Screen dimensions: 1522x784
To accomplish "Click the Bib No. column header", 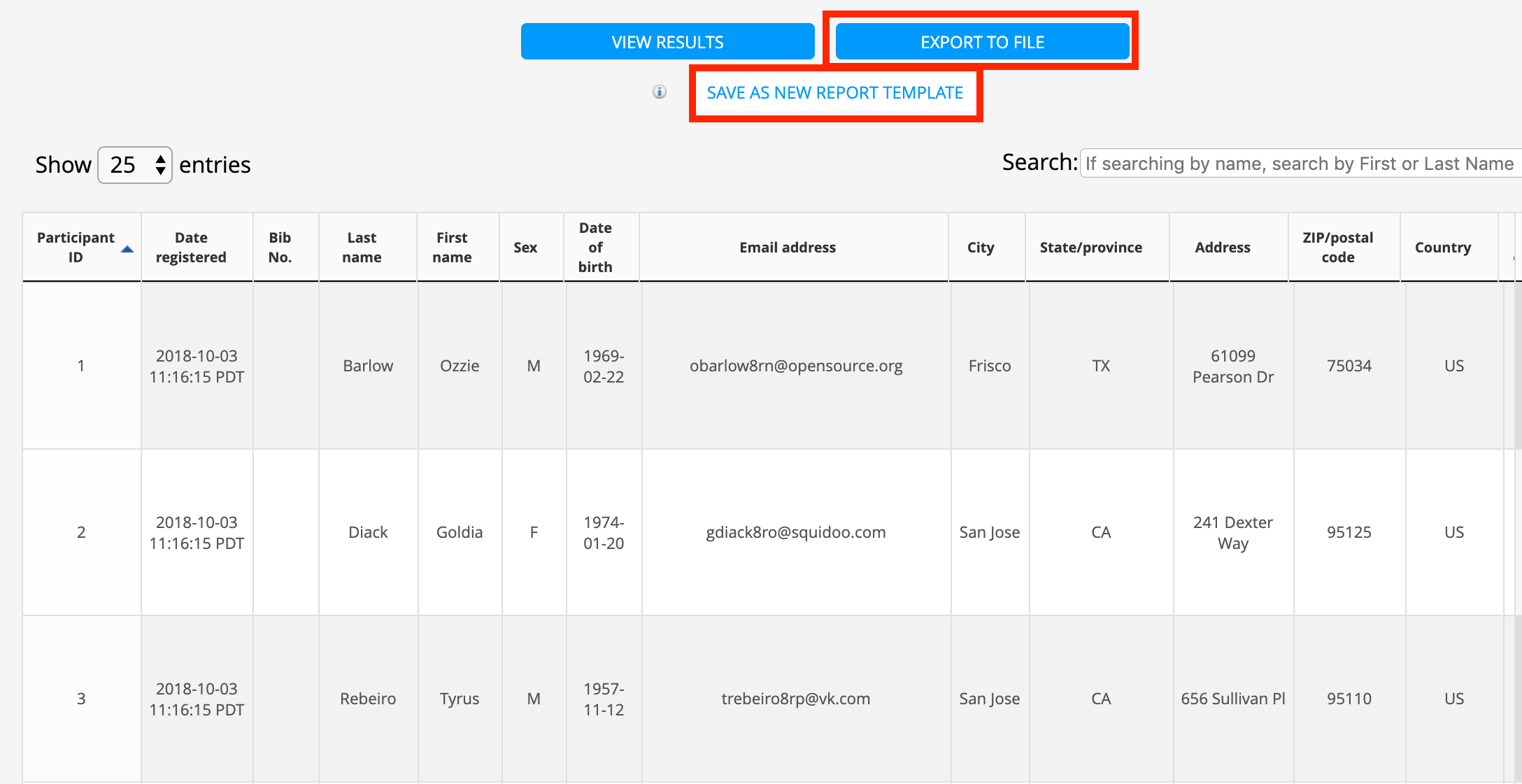I will [x=280, y=248].
